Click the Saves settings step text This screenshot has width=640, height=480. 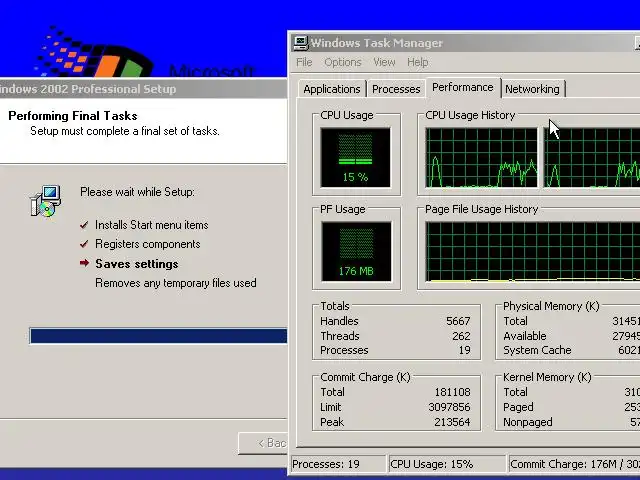coord(137,264)
